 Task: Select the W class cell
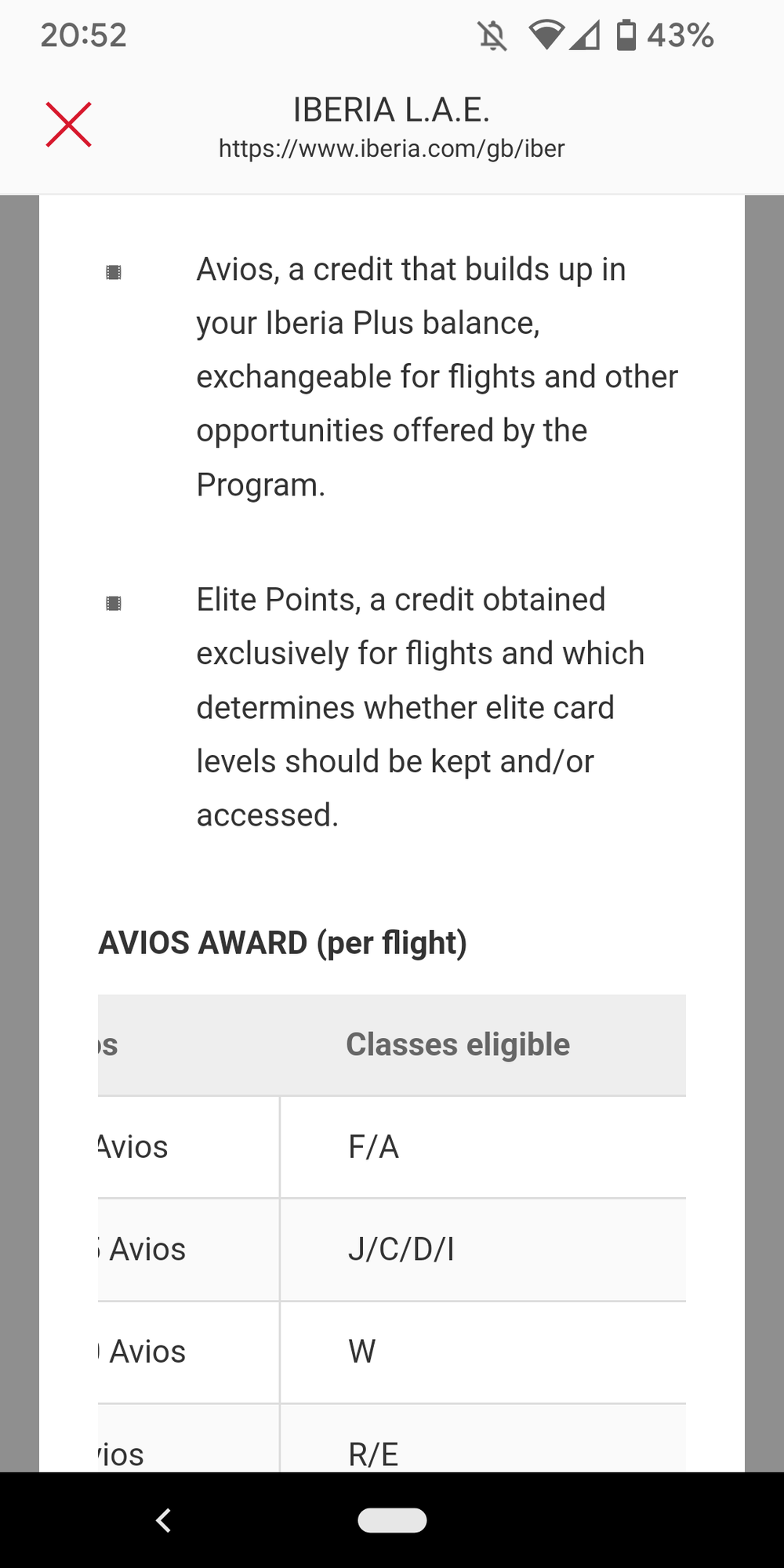tap(362, 1352)
